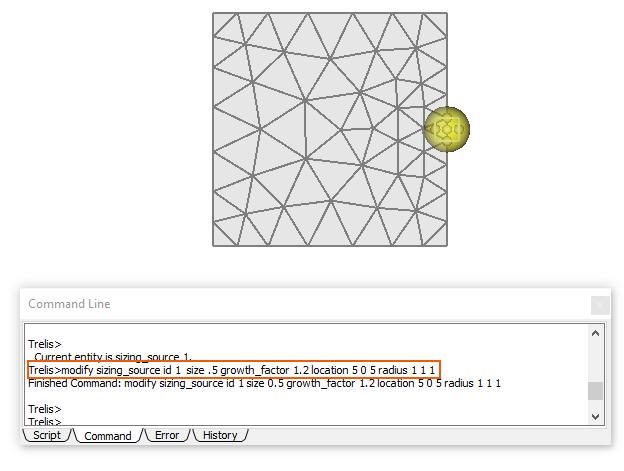The height and width of the screenshot is (471, 624).
Task: Click the yellow sizing source sphere
Action: pos(447,128)
